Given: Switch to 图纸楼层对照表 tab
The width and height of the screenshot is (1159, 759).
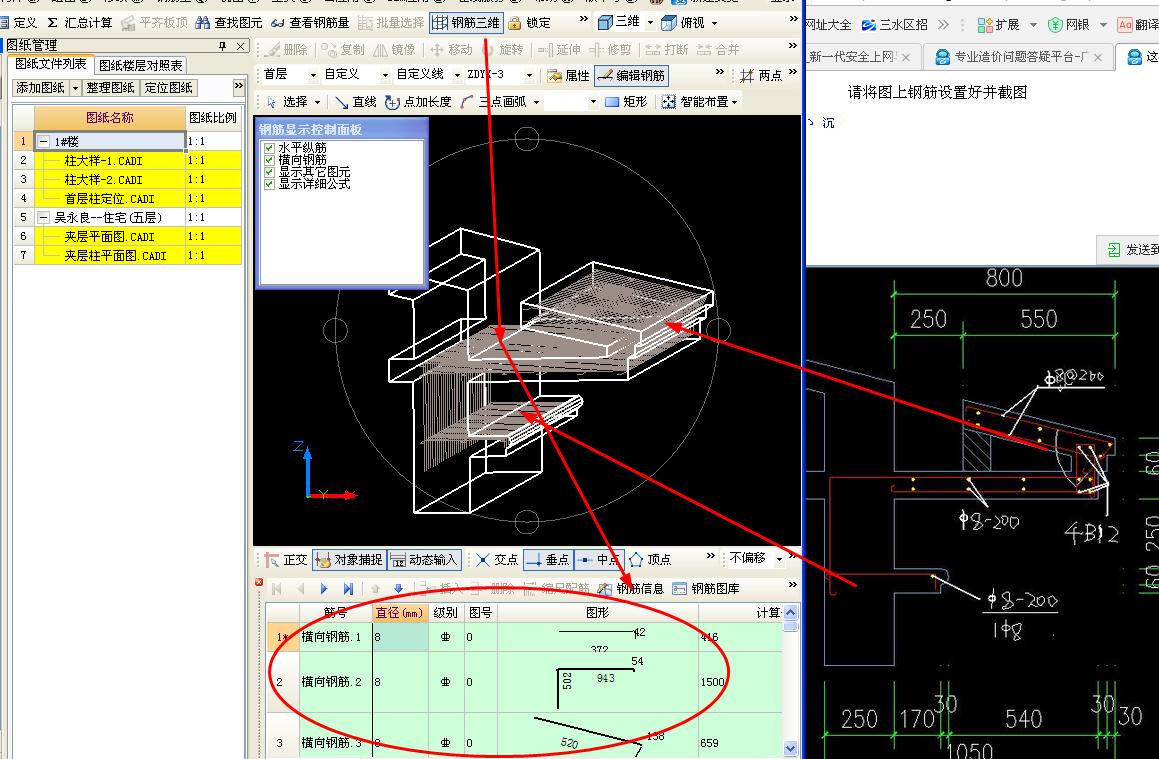Looking at the screenshot, I should pyautogui.click(x=140, y=66).
